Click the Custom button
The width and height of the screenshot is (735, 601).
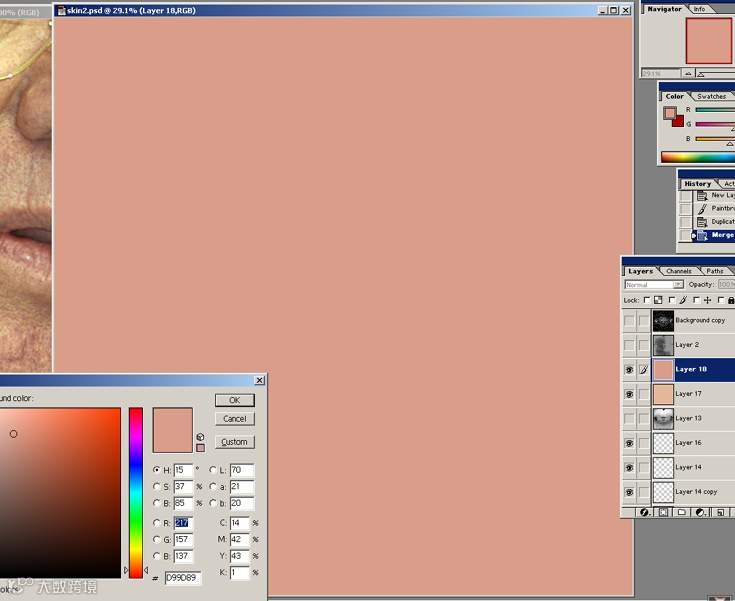235,442
